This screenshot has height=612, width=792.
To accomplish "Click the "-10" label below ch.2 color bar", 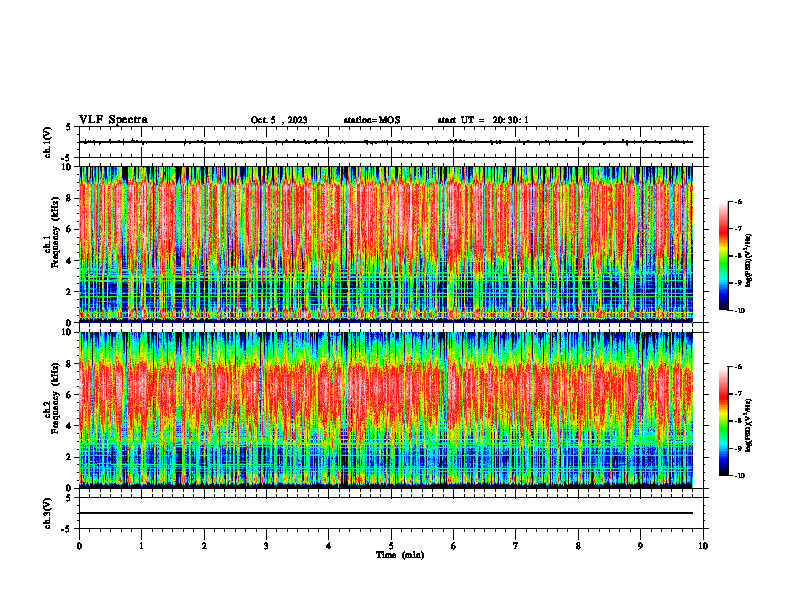I will coord(739,476).
